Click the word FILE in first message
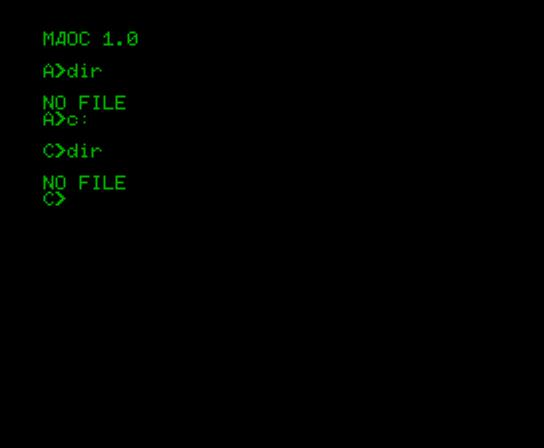 point(102,103)
